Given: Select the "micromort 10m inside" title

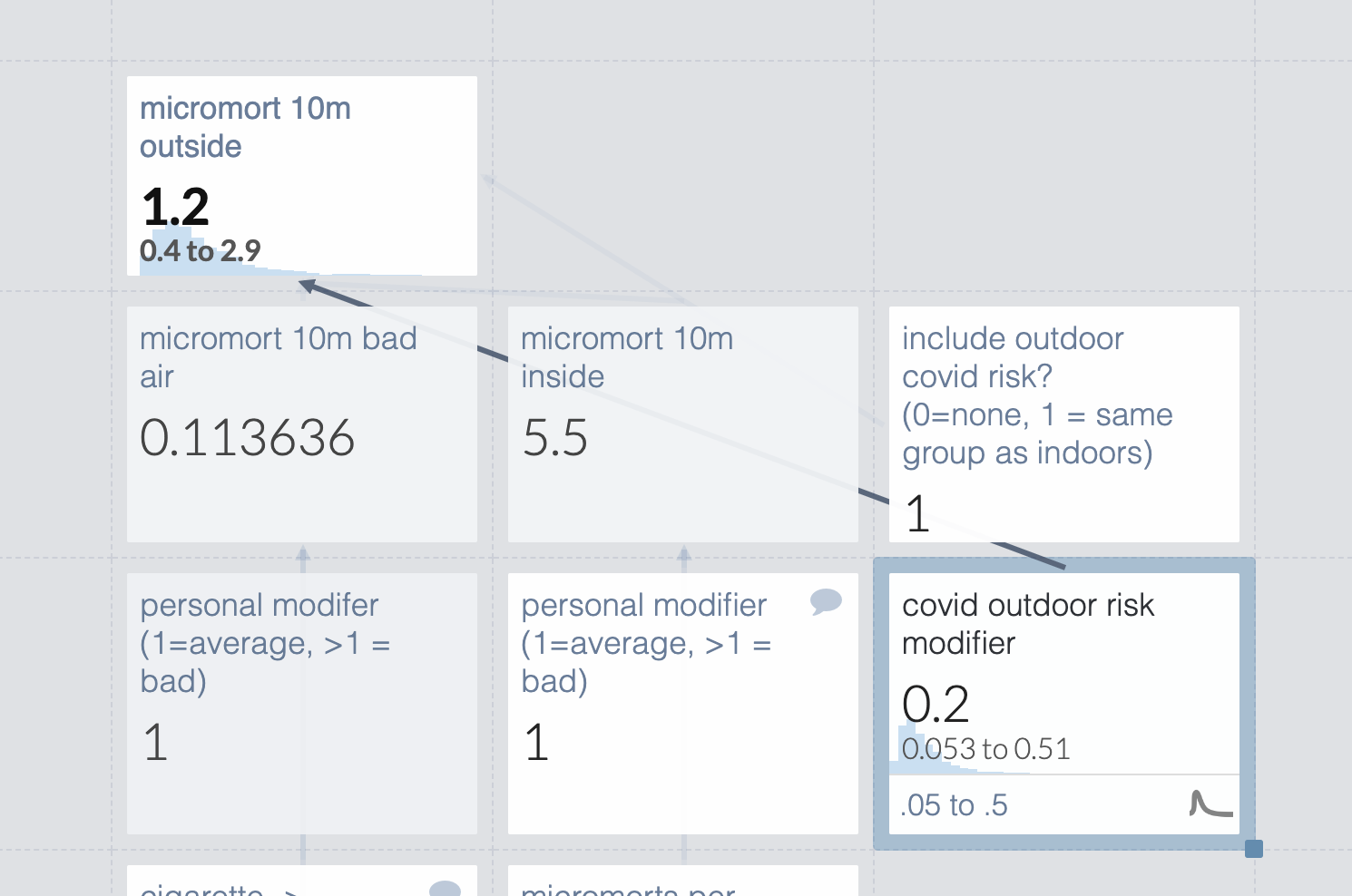Looking at the screenshot, I should tap(626, 357).
